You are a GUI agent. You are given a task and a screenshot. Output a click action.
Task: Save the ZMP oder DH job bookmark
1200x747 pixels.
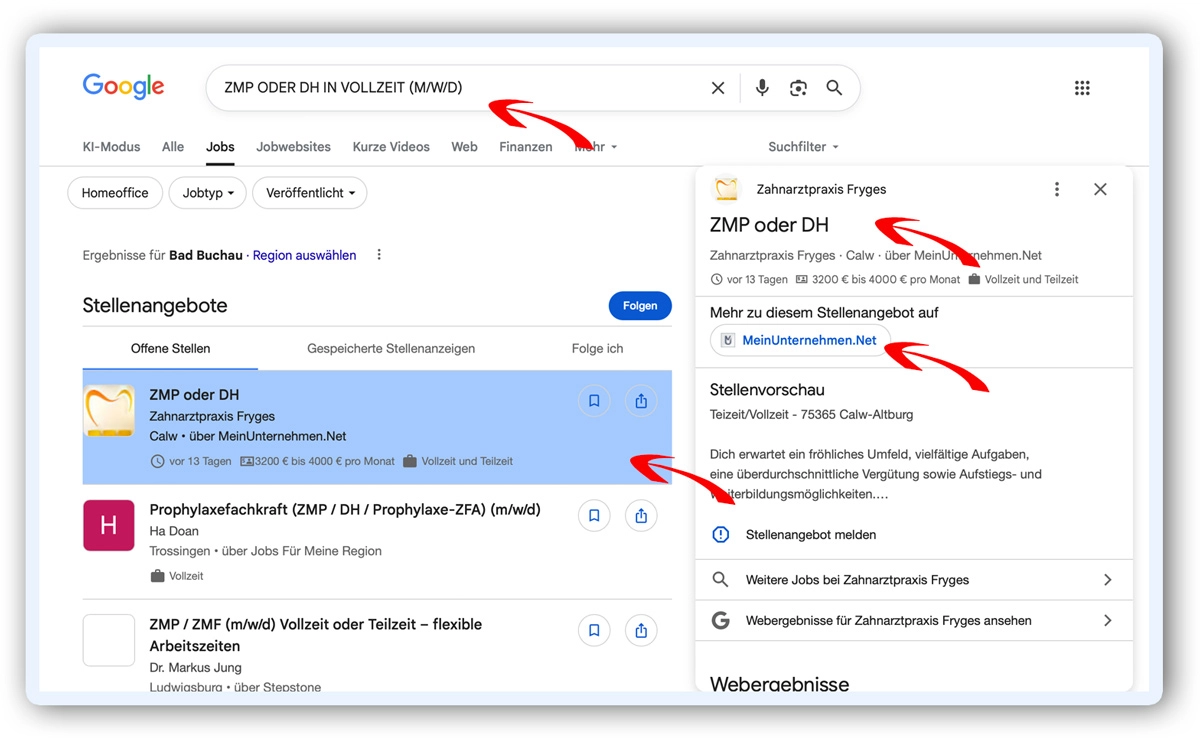coord(594,401)
